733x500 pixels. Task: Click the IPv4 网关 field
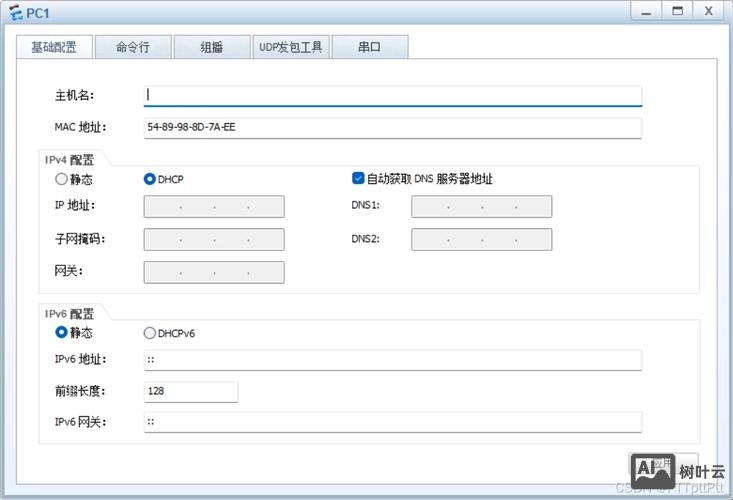214,272
